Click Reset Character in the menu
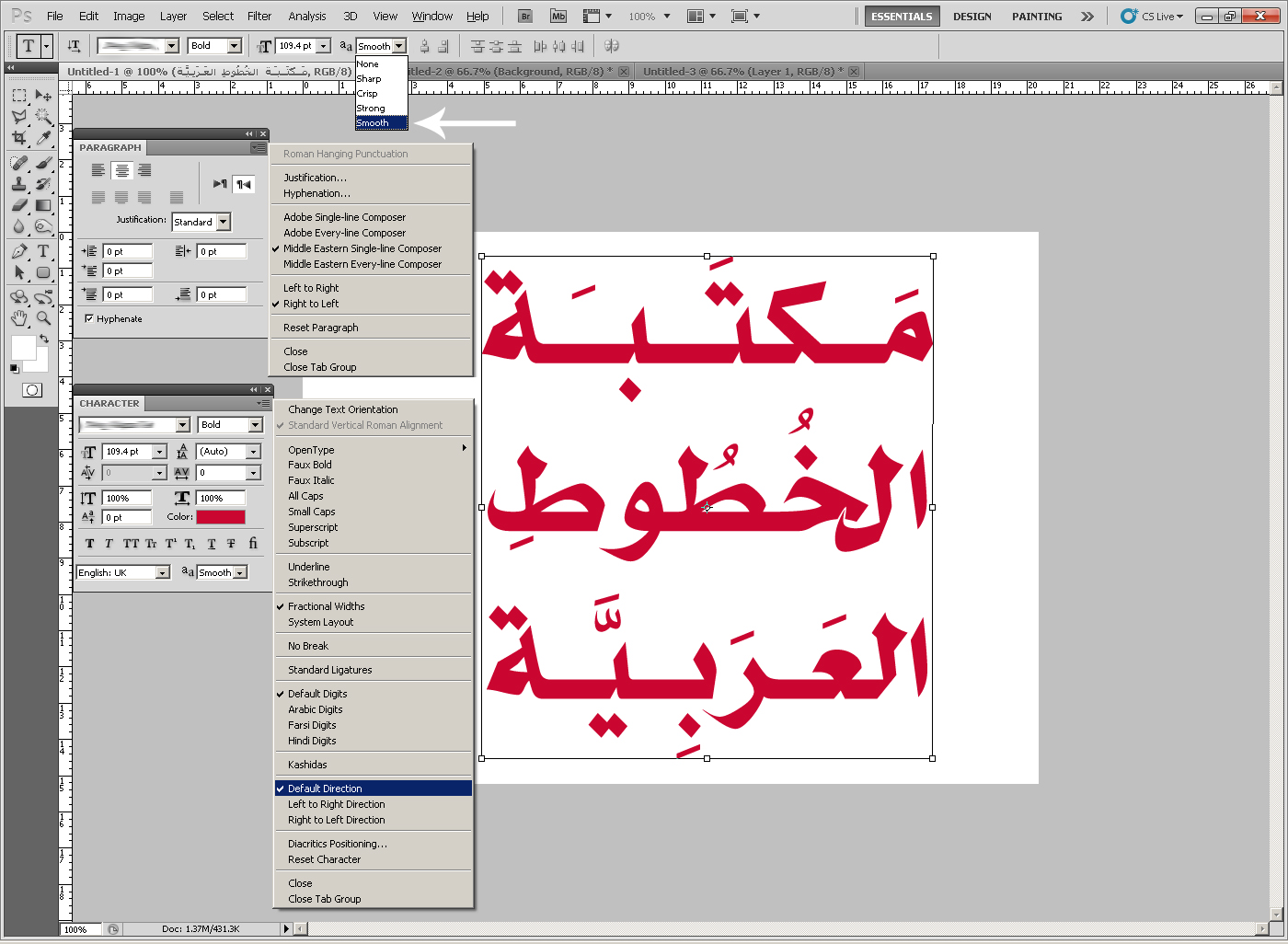The height and width of the screenshot is (944, 1288). pyautogui.click(x=324, y=858)
